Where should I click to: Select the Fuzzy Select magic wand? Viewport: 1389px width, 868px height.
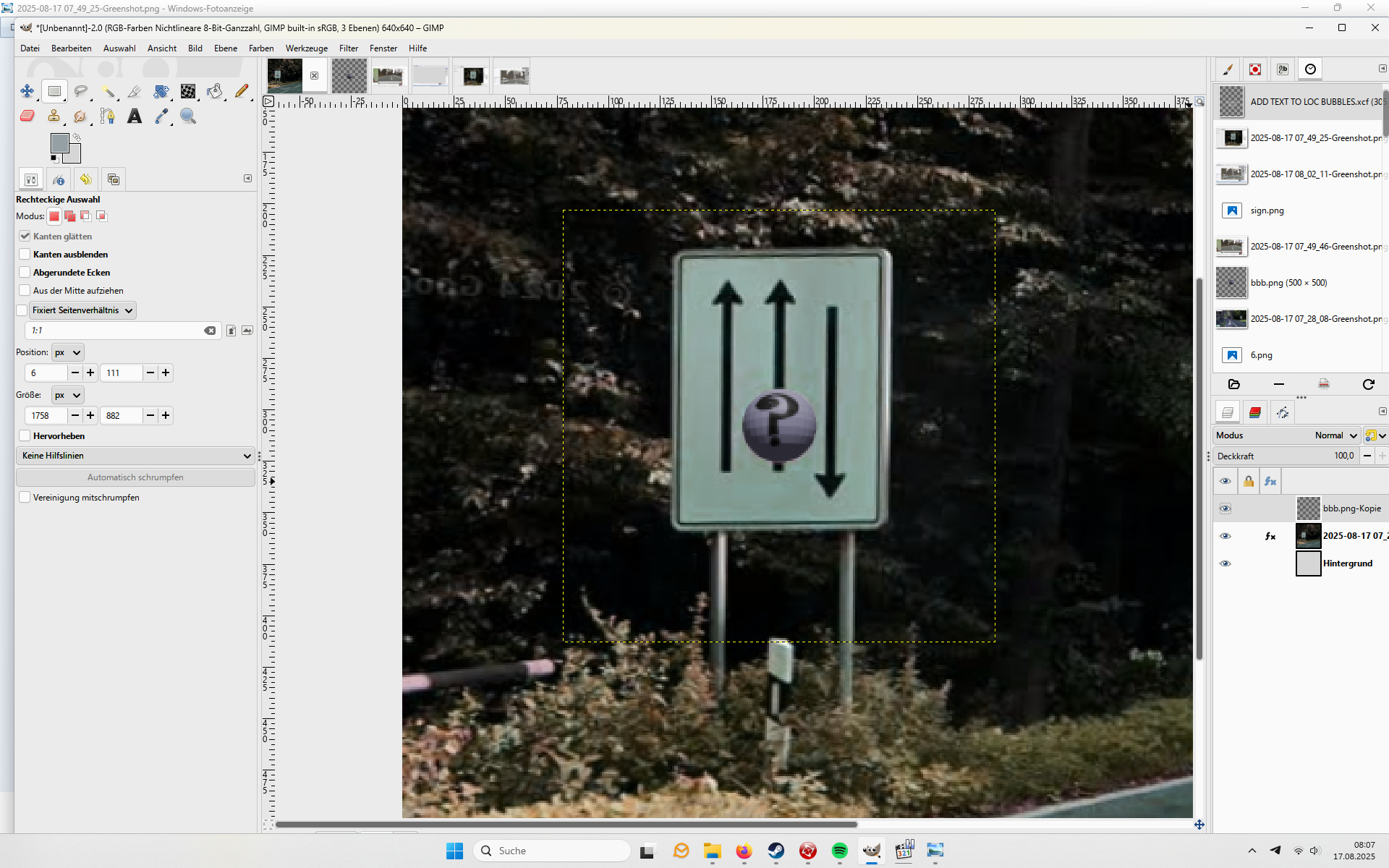pos(108,91)
